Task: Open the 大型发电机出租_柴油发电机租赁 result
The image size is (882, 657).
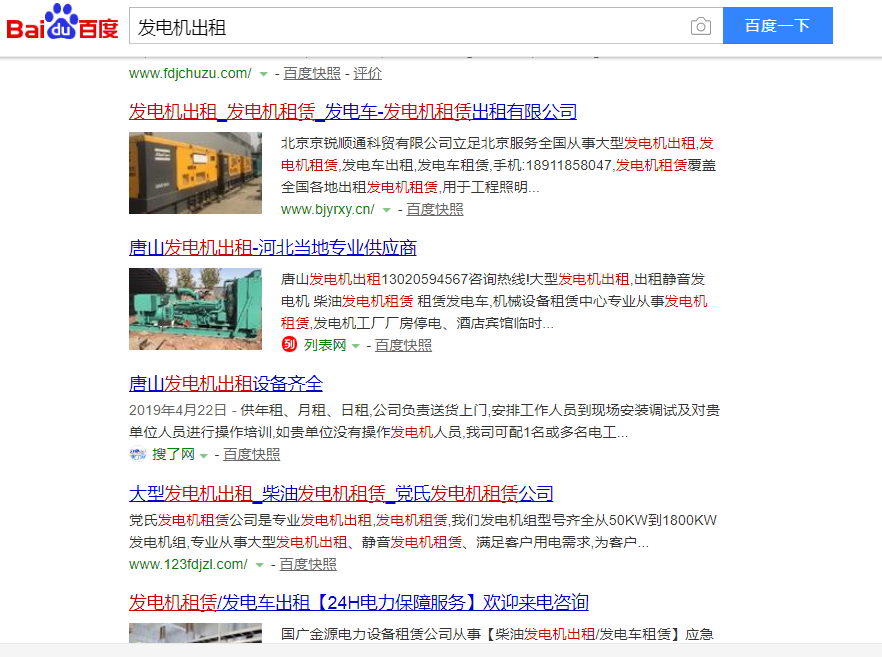Action: [x=341, y=494]
